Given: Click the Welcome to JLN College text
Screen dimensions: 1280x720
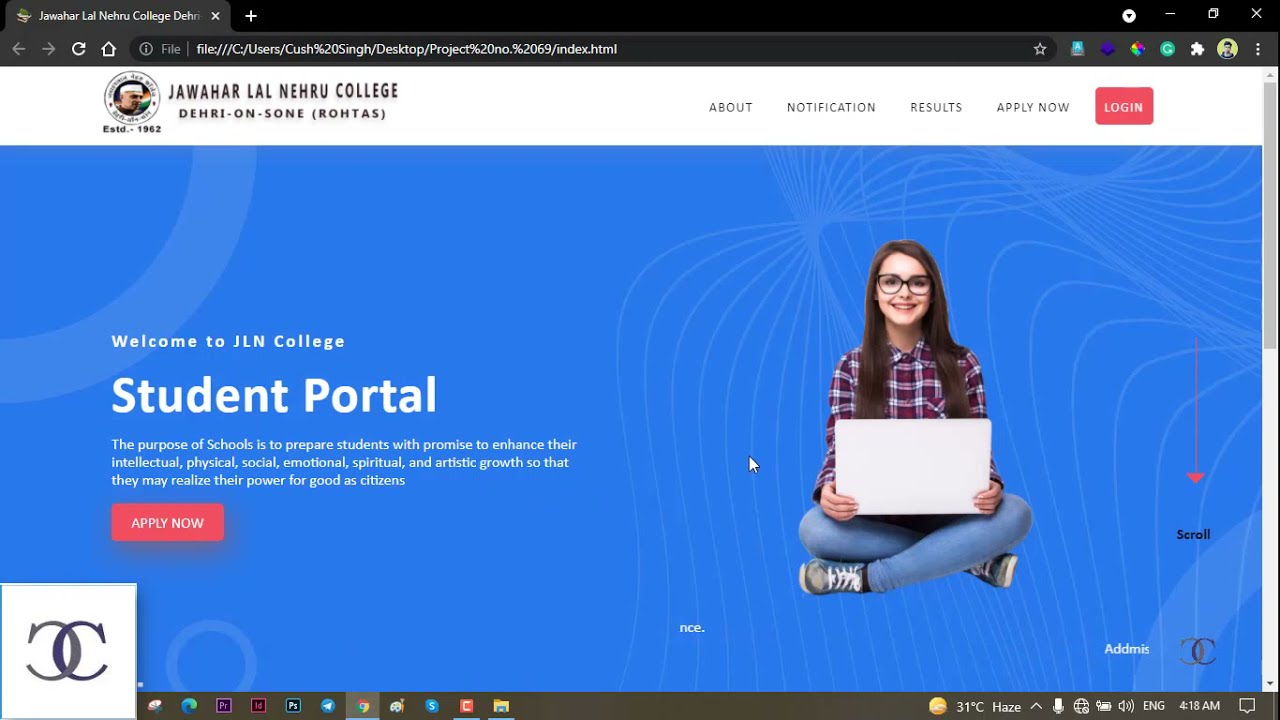Looking at the screenshot, I should tap(228, 341).
